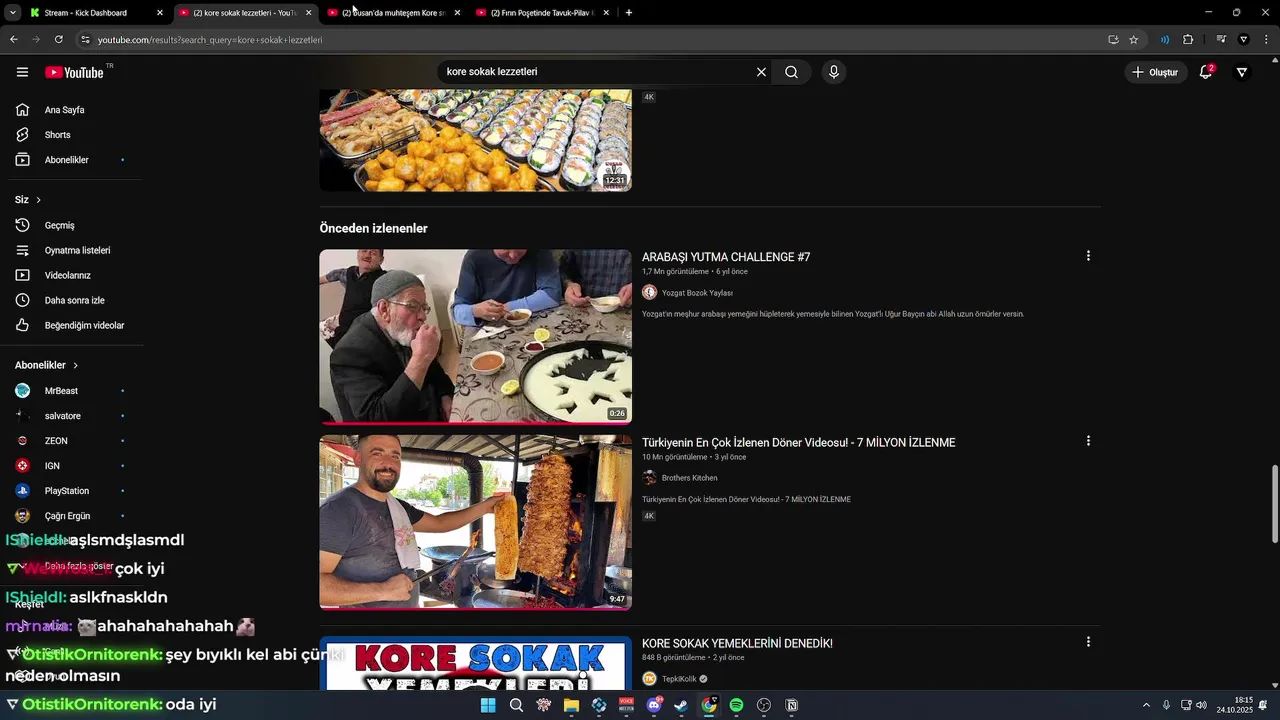The image size is (1280, 720).
Task: Open PlayStation channel subscription
Action: click(65, 491)
